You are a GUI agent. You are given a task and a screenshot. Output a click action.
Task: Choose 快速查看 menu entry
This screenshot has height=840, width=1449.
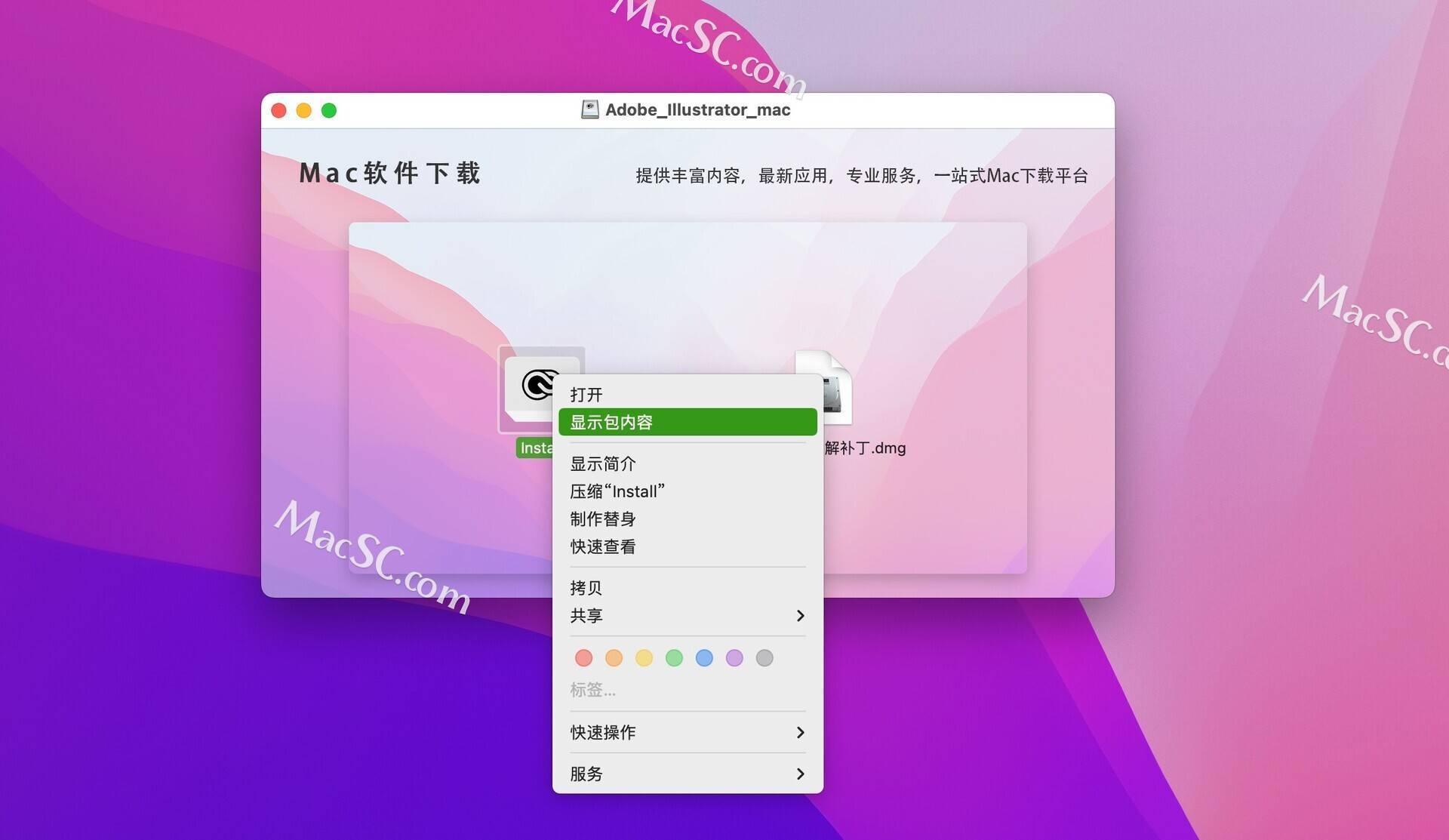[x=688, y=546]
